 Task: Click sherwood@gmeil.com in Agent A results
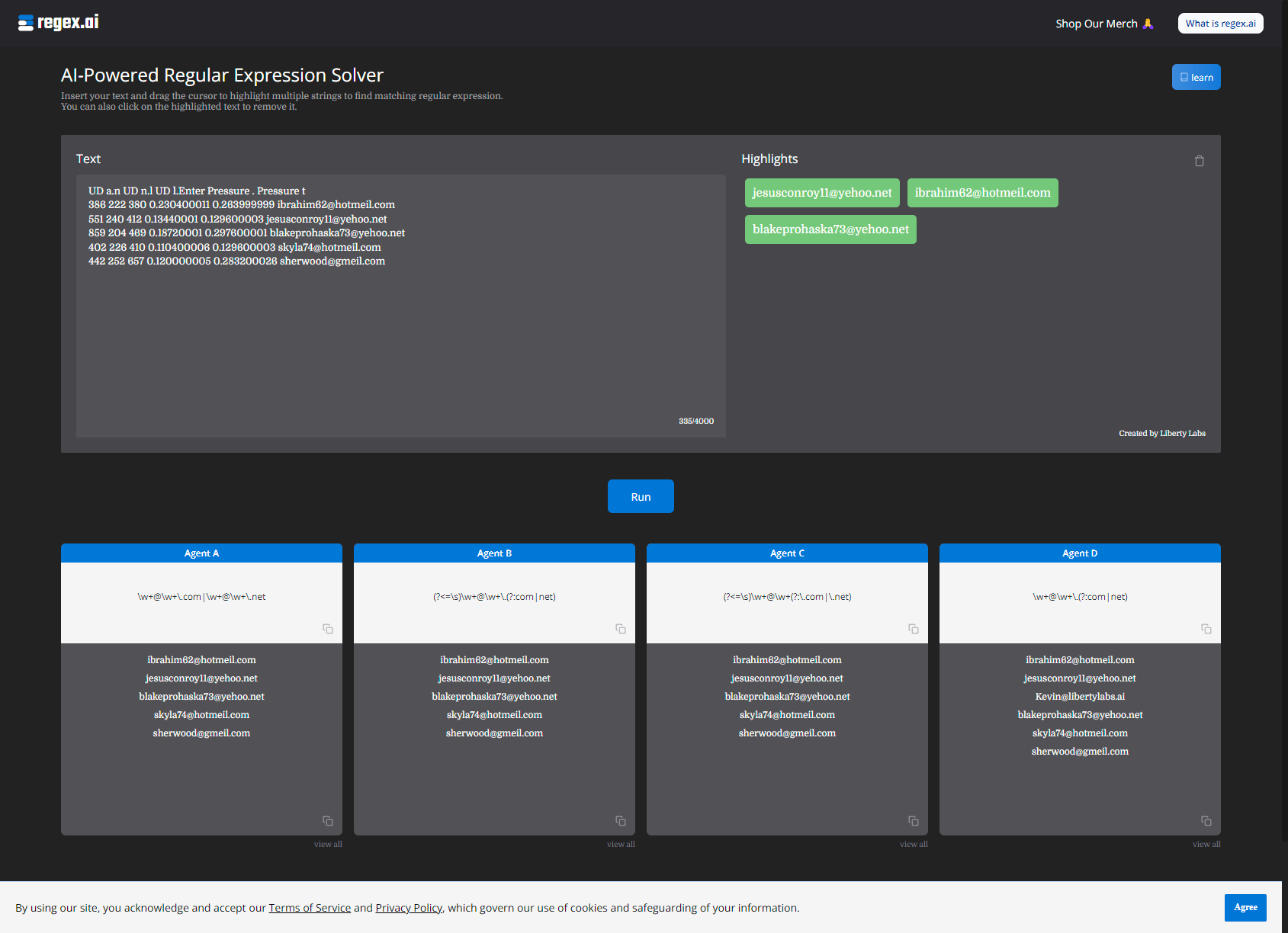click(201, 733)
